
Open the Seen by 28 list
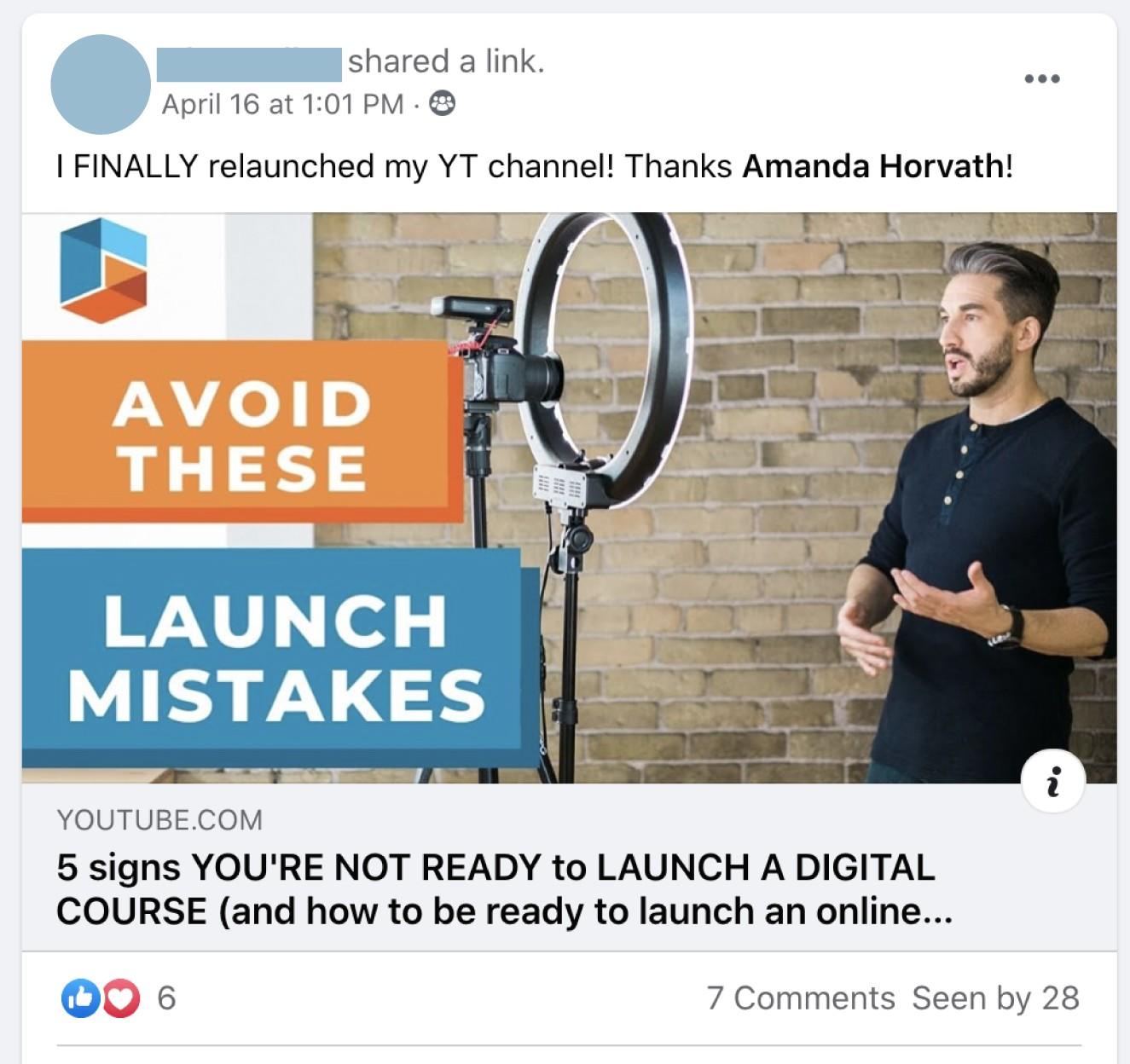point(995,998)
